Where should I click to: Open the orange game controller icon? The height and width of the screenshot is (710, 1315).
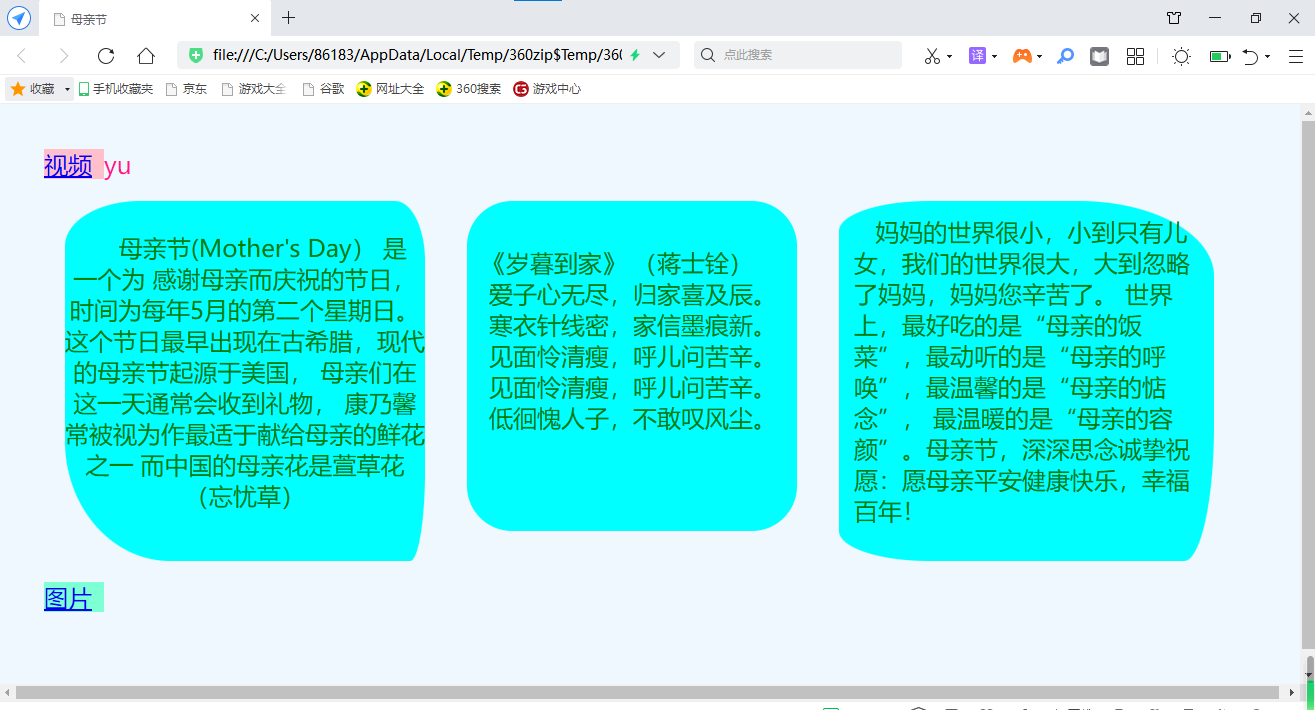[1022, 56]
